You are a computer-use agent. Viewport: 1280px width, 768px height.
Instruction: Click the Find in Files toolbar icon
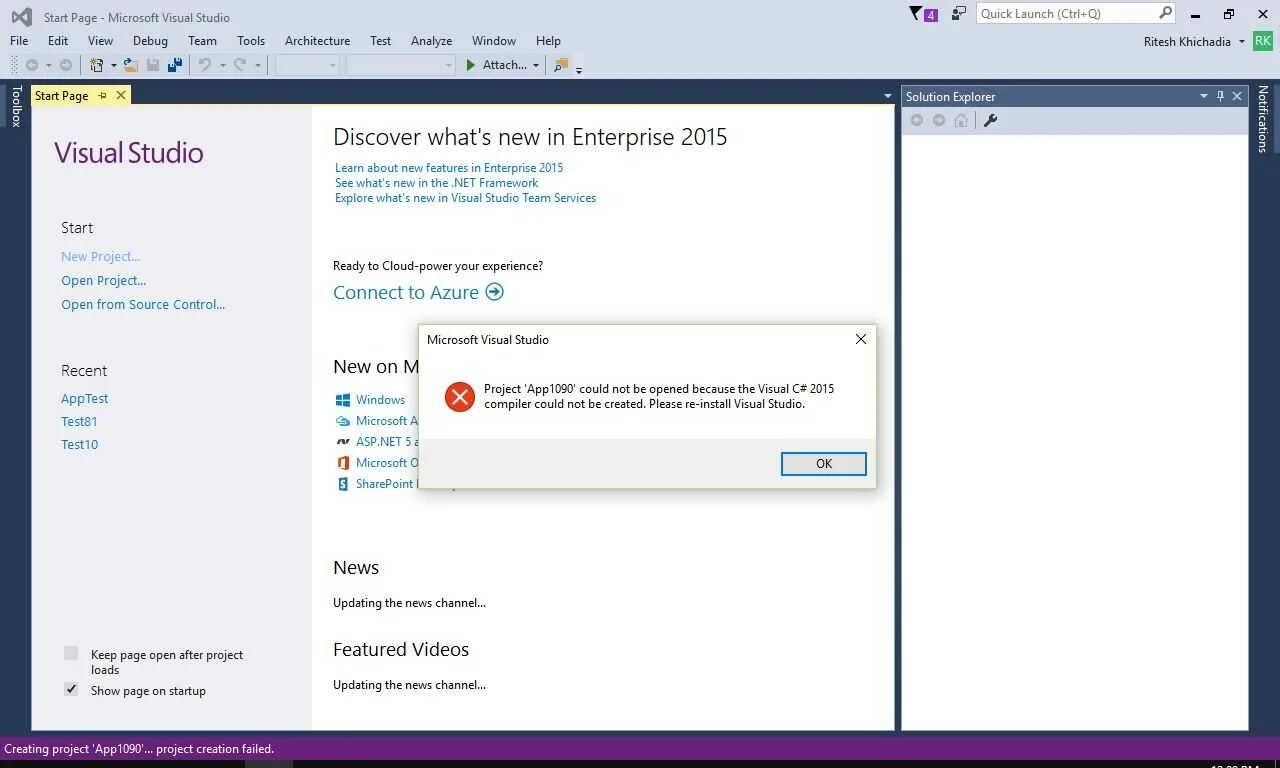tap(561, 65)
